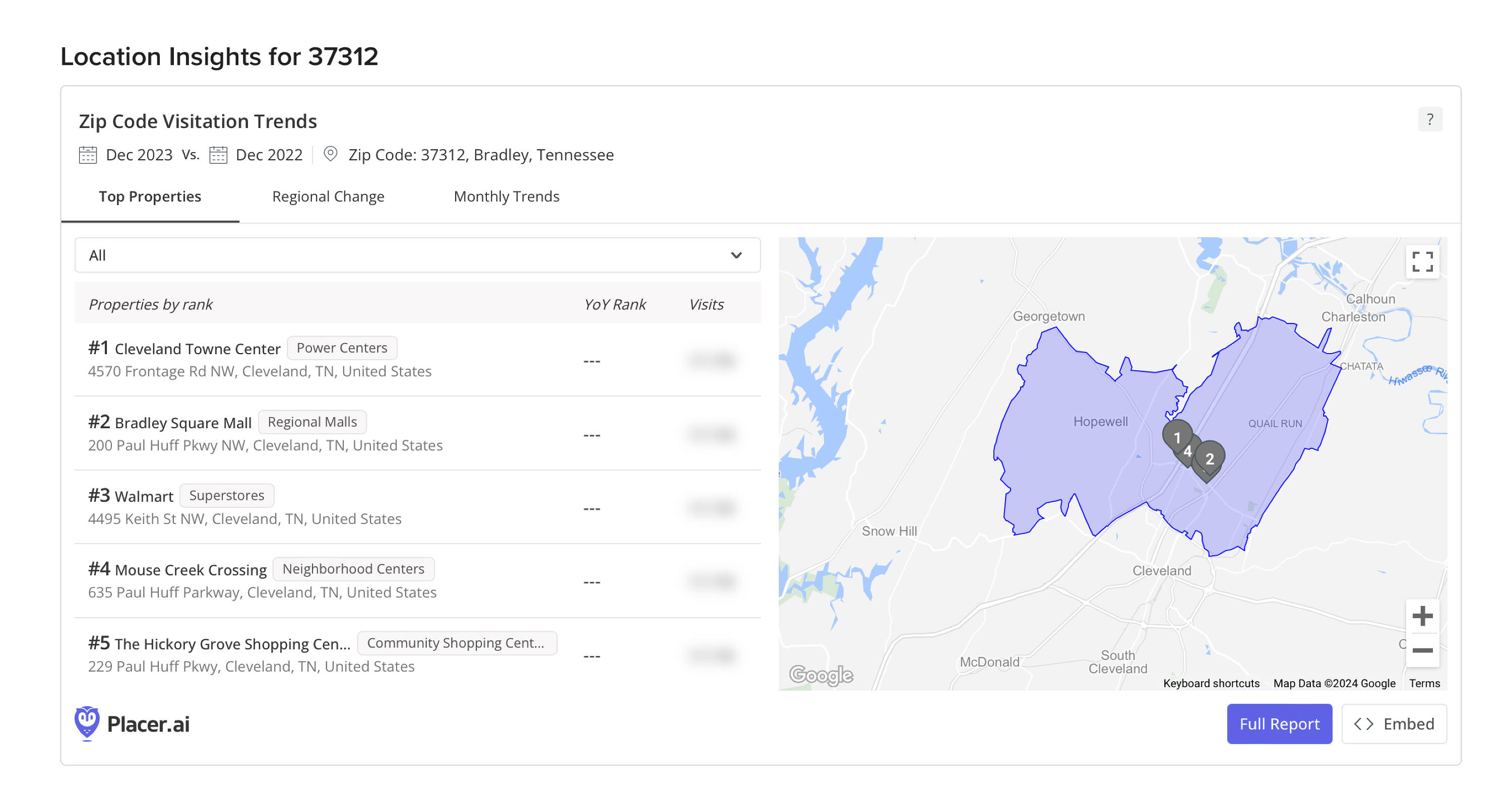This screenshot has height=798, width=1512.
Task: Zoom in on the map
Action: tap(1422, 616)
